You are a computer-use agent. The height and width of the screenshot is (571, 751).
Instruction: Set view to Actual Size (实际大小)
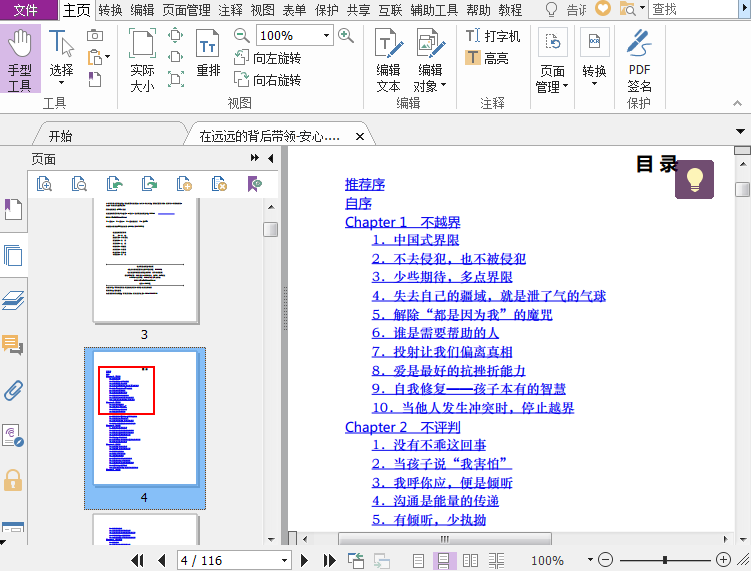142,59
